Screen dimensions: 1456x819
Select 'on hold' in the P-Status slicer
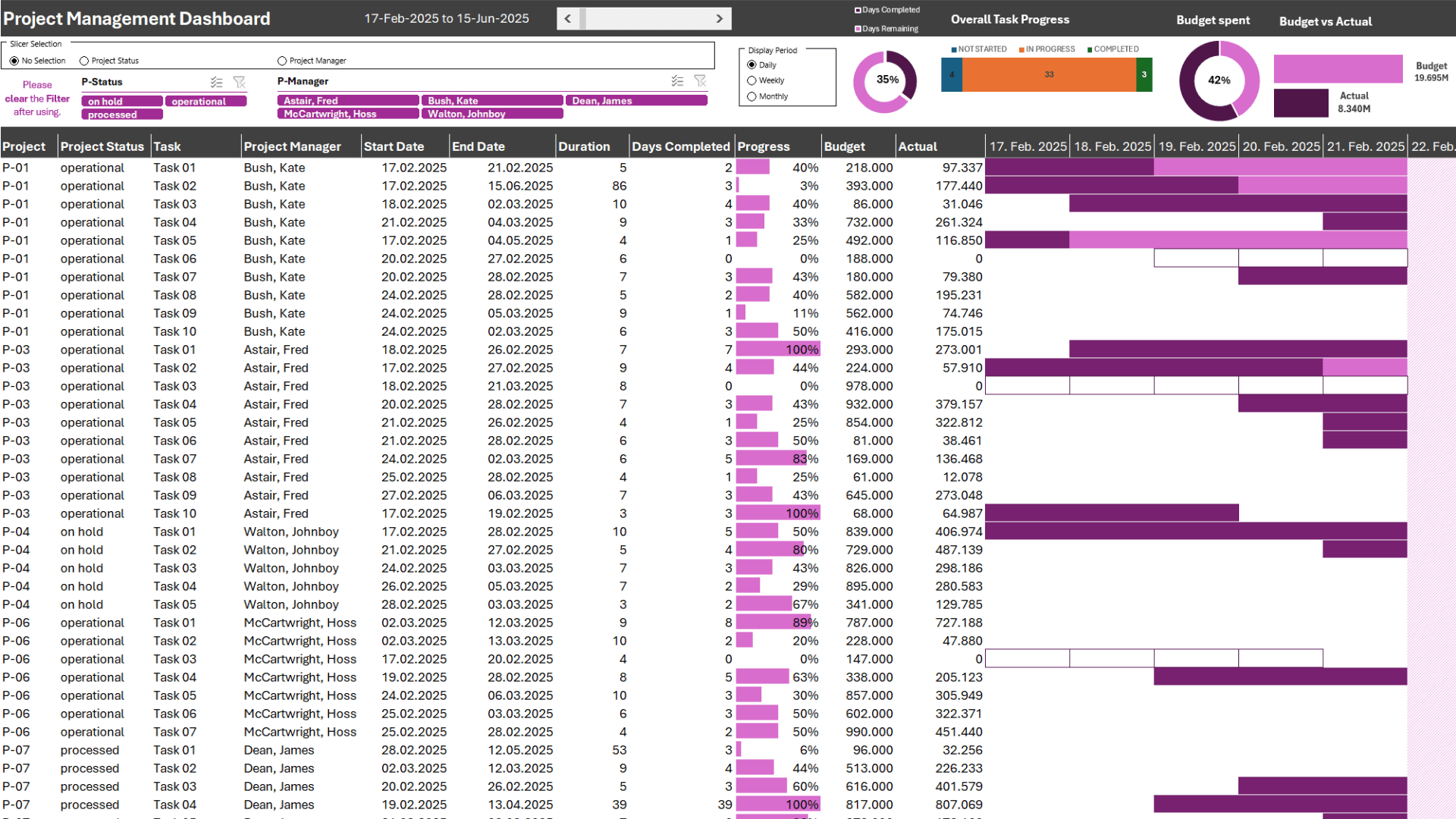(121, 101)
